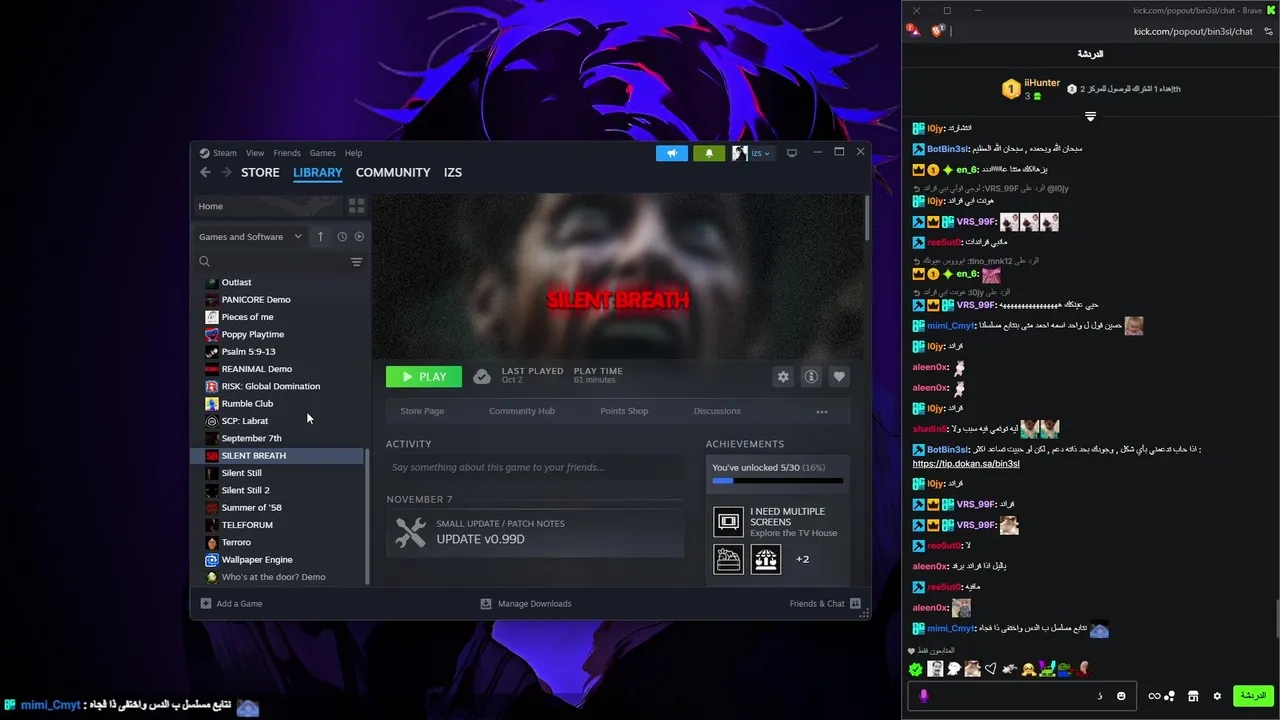
Task: Expand the Games and Software filter dropdown
Action: tap(250, 237)
